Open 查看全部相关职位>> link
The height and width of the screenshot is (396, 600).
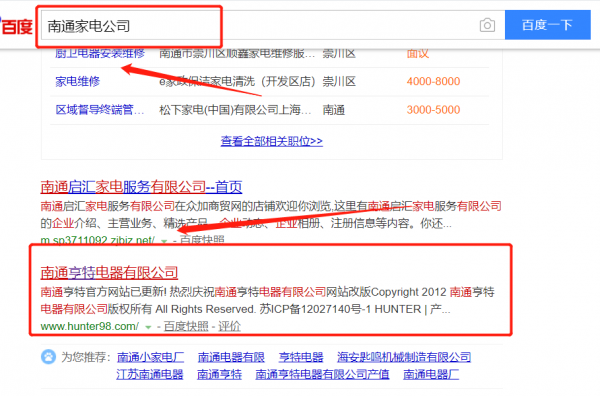tap(272, 141)
